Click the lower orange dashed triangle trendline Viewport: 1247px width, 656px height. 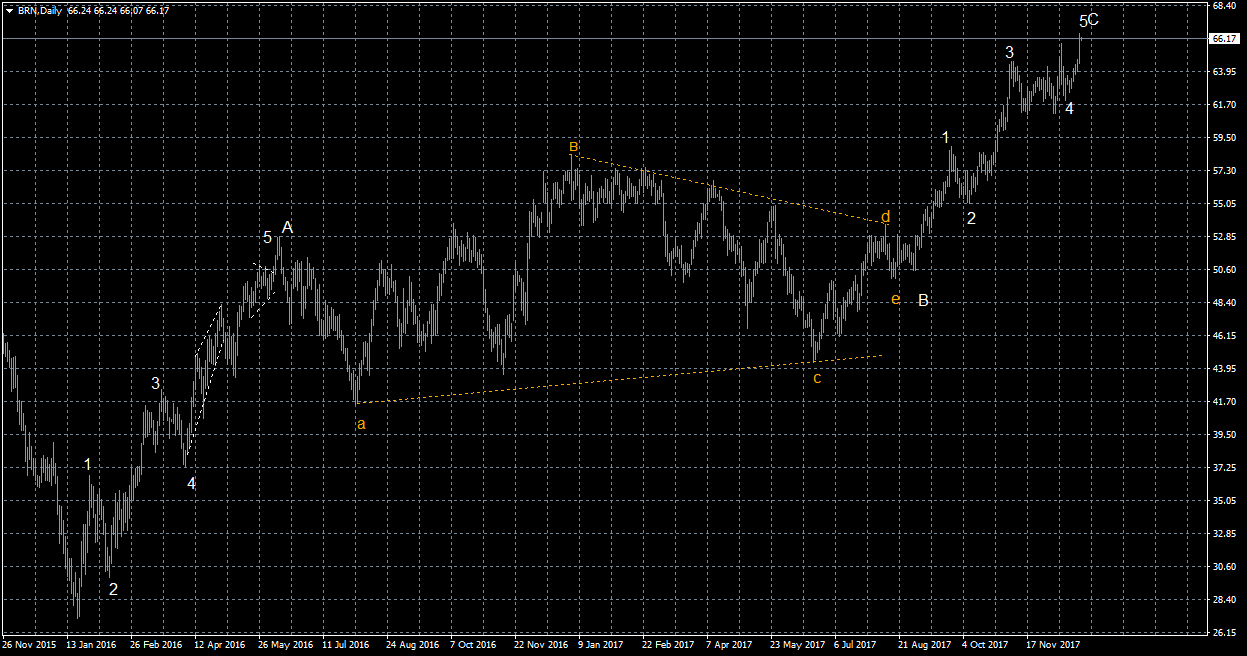point(620,379)
